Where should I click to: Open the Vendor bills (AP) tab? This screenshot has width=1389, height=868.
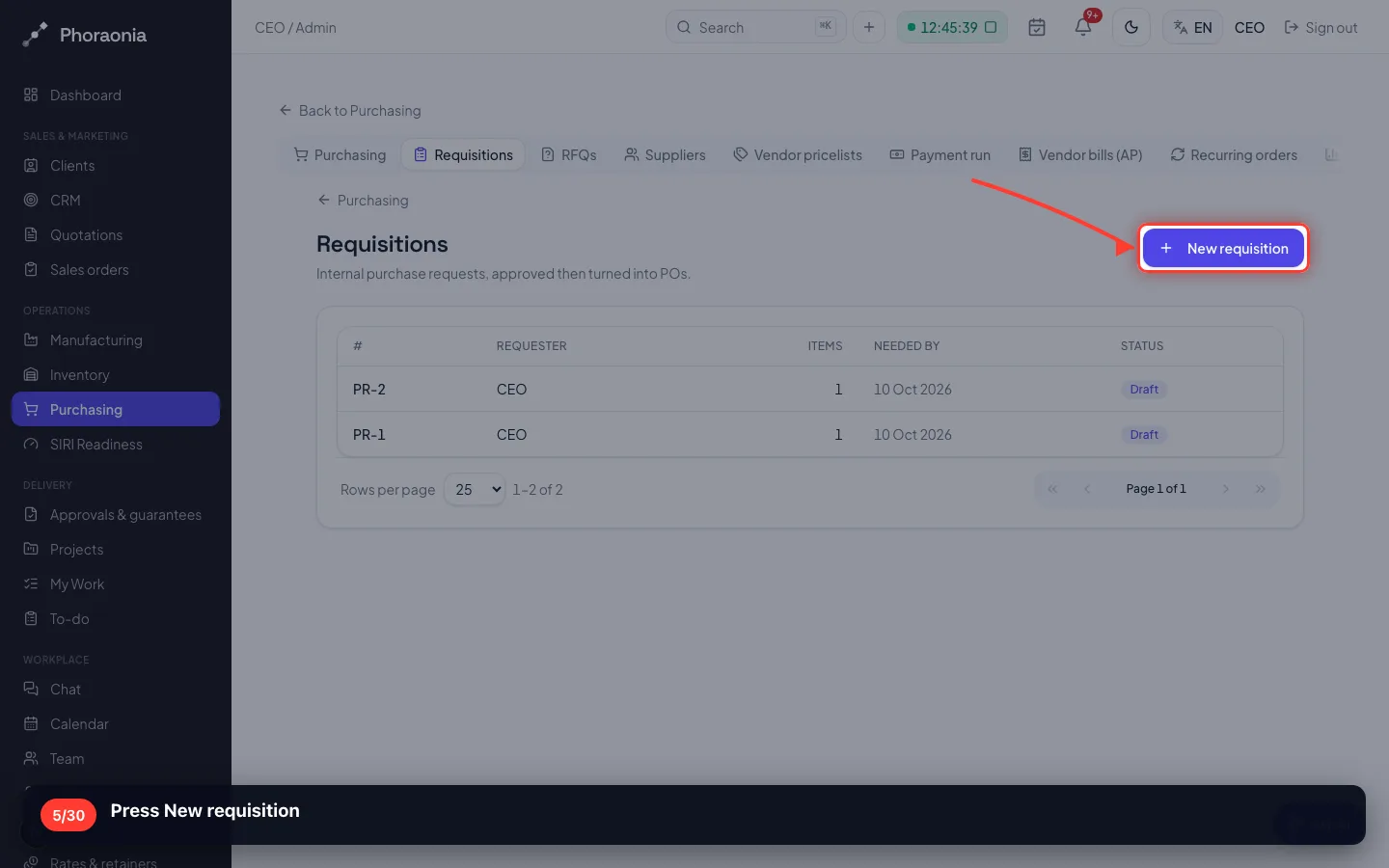[1080, 154]
